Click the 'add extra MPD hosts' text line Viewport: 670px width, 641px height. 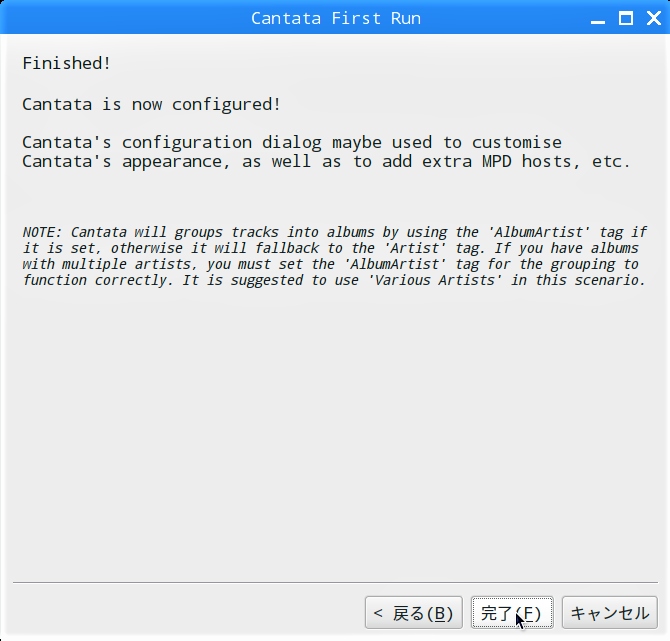click(x=326, y=162)
